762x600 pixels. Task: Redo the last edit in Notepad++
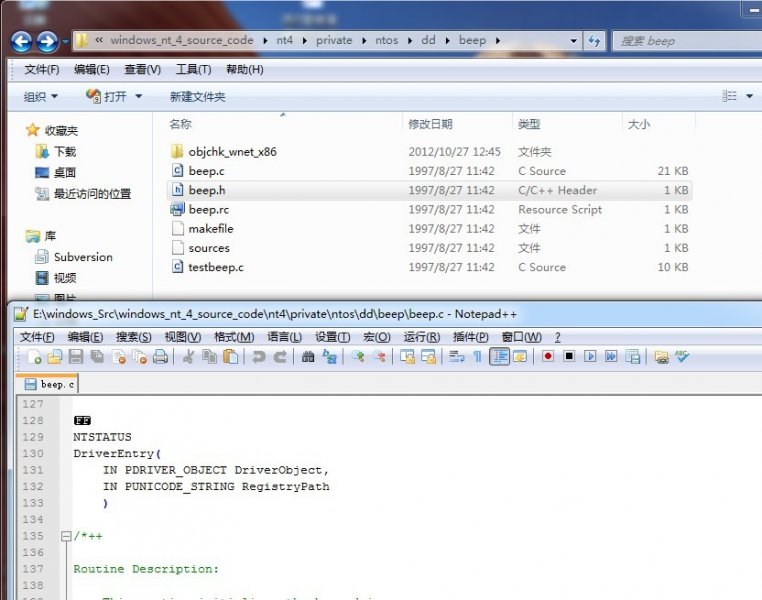(x=280, y=357)
